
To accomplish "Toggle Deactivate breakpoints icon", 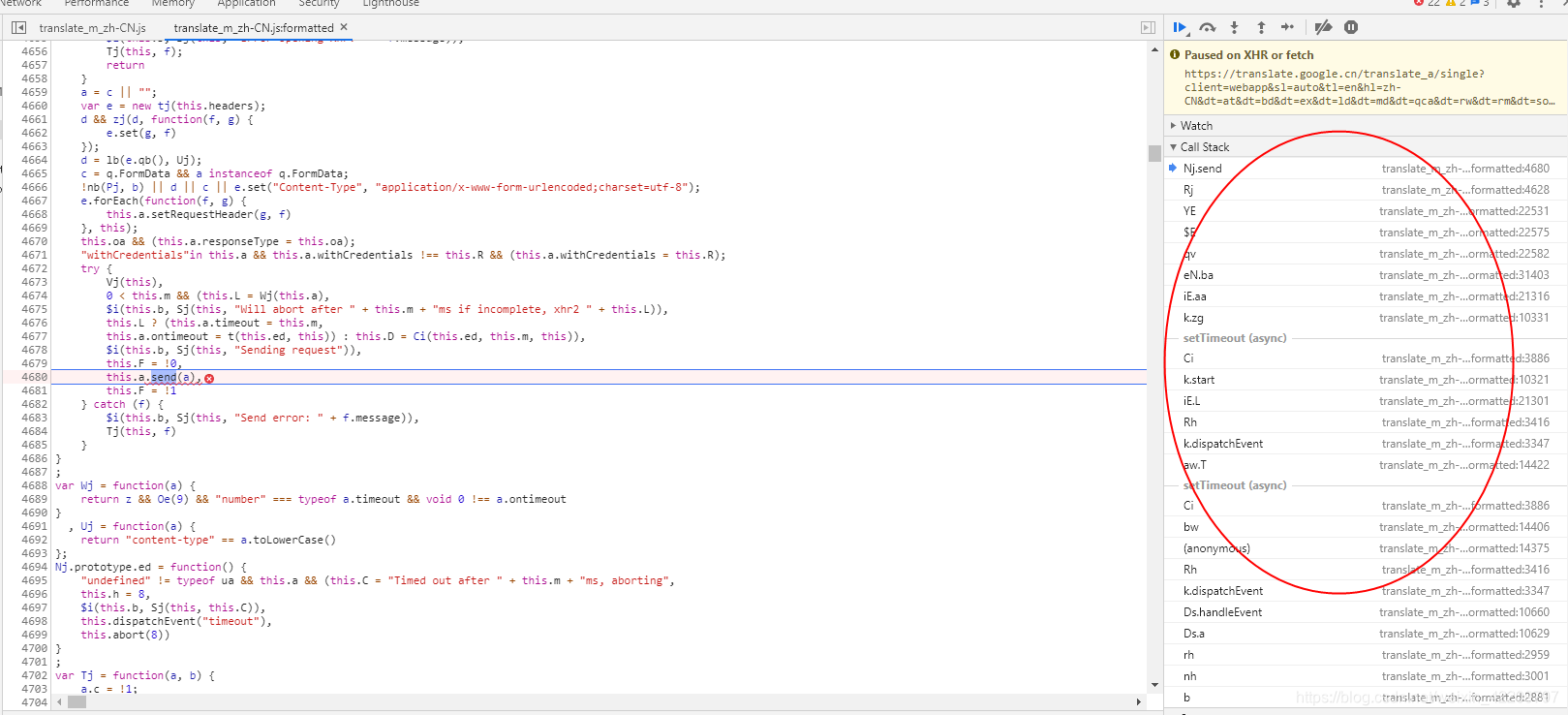I will 1323,28.
